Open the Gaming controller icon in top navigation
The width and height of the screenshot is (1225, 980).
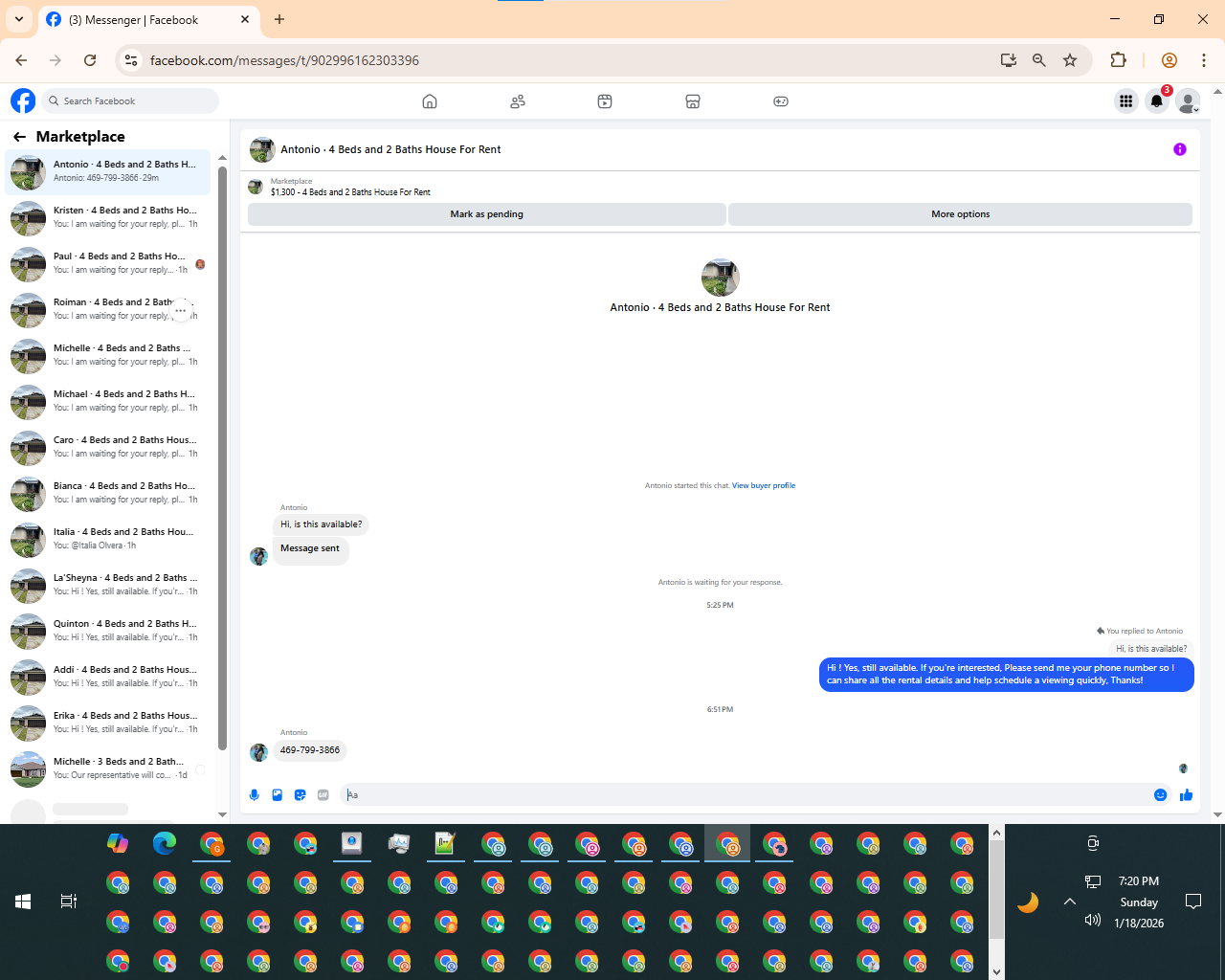coord(781,101)
